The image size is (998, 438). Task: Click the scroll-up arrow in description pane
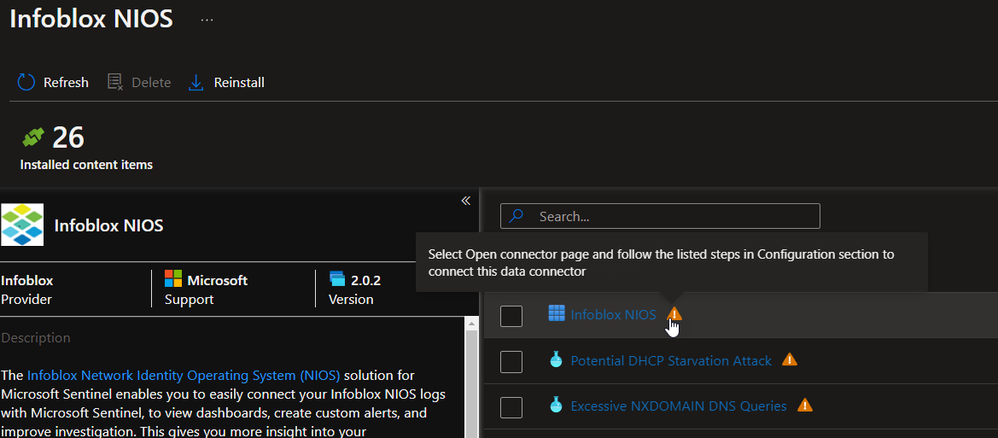click(x=472, y=324)
